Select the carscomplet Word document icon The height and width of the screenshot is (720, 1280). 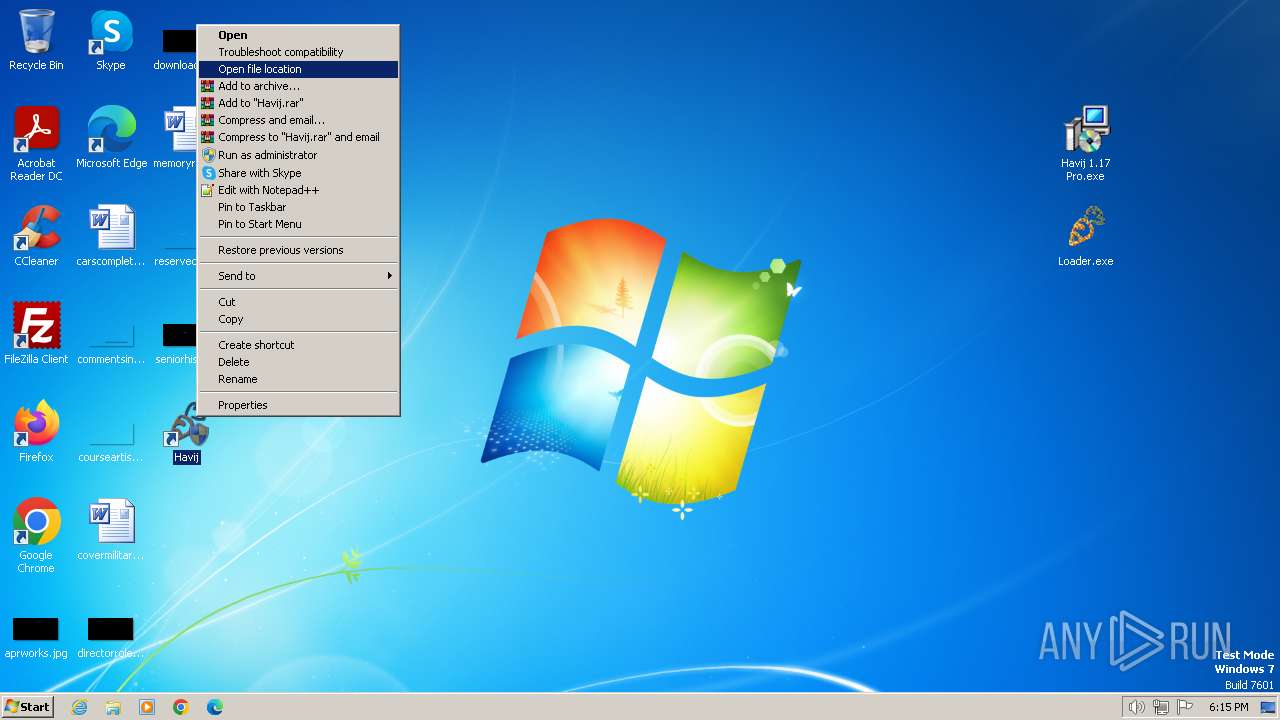click(111, 236)
